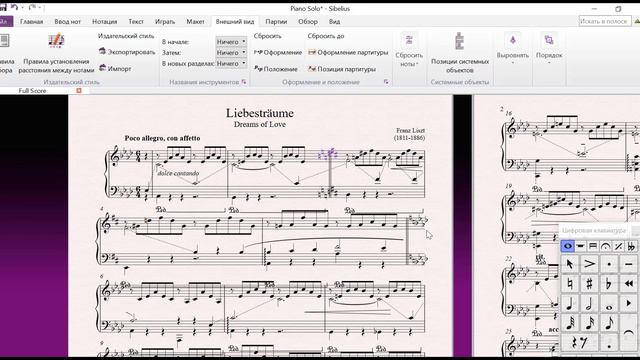
Task: Open undo history dropdown arrow
Action: pyautogui.click(x=22, y=7)
